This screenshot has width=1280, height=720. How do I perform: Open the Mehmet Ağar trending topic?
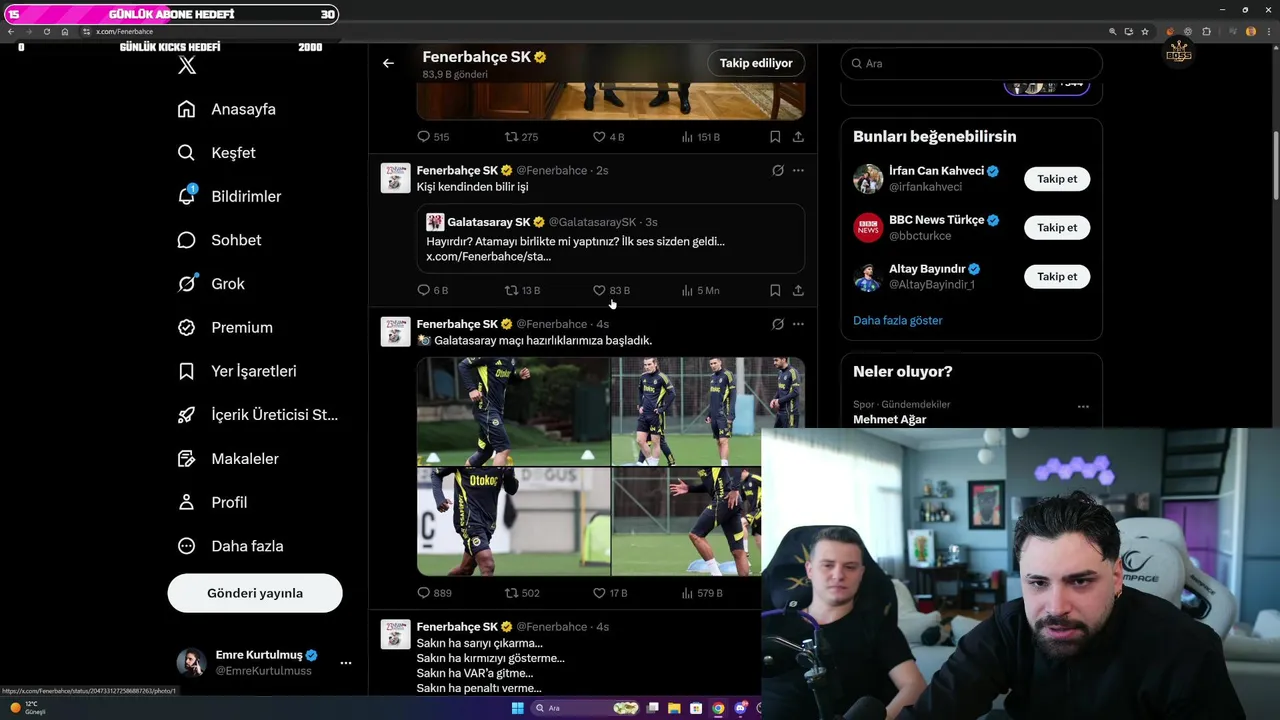(889, 420)
